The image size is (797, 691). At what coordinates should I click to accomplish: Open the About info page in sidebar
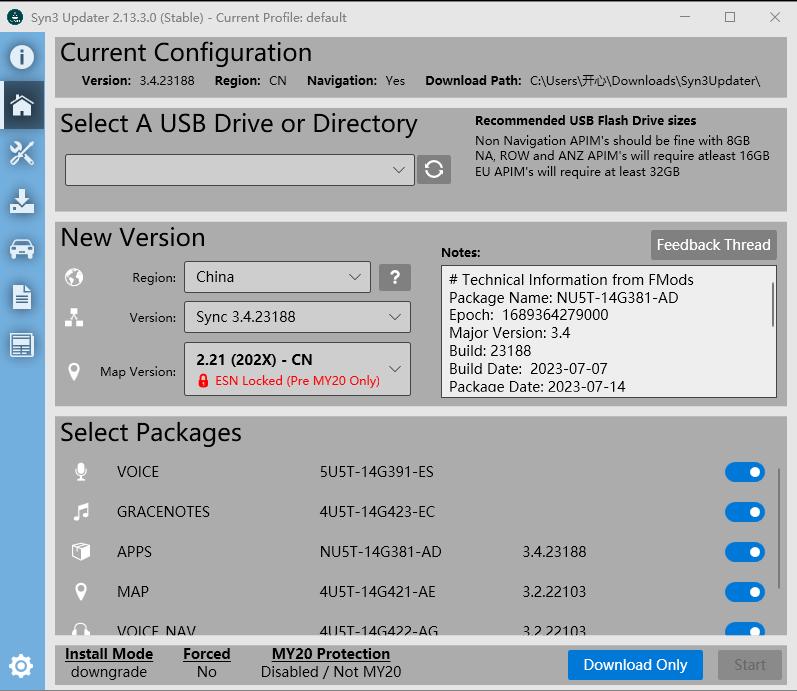pyautogui.click(x=22, y=56)
